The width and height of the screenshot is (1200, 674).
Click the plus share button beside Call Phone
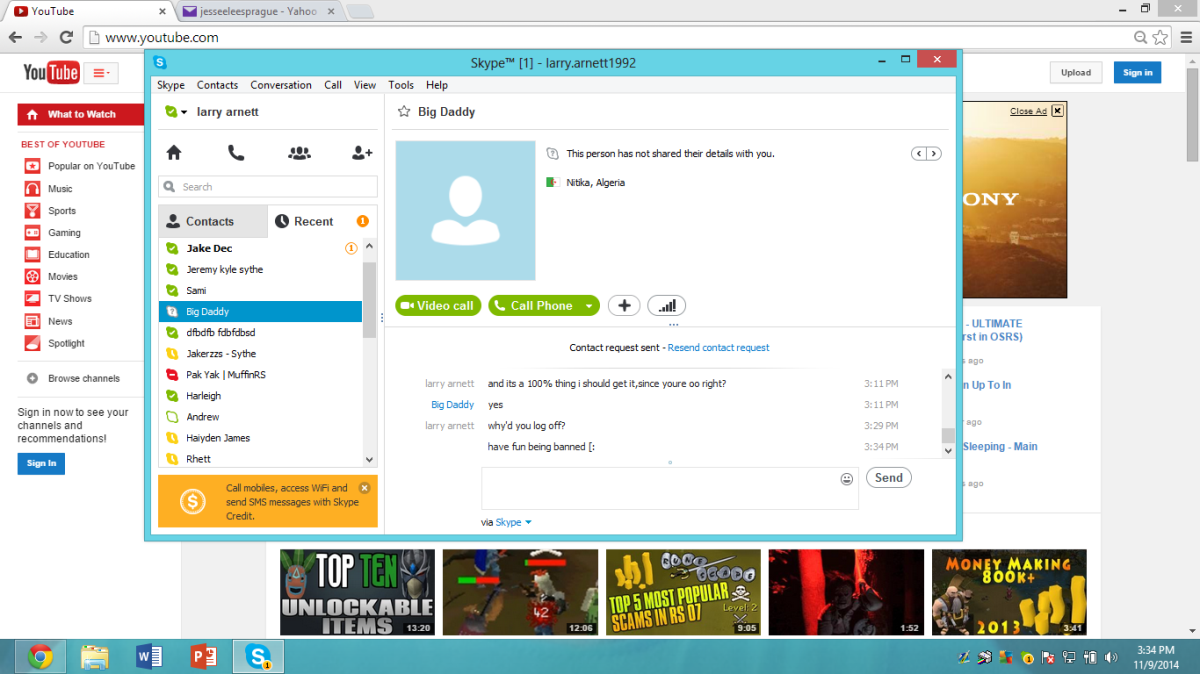624,306
